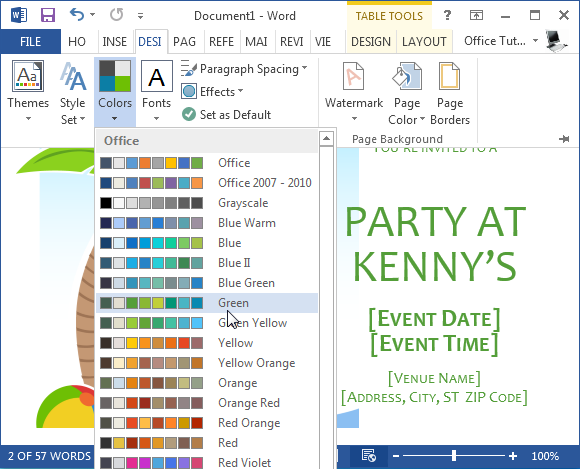
Task: Choose the Office color scheme
Action: [x=207, y=163]
